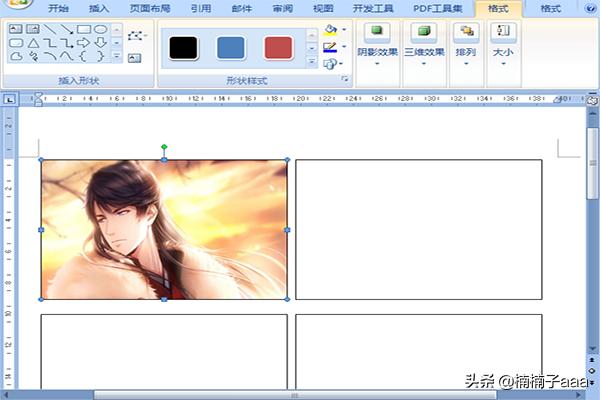Toggle the ruler visibility button
The height and width of the screenshot is (400, 600).
pyautogui.click(x=592, y=100)
